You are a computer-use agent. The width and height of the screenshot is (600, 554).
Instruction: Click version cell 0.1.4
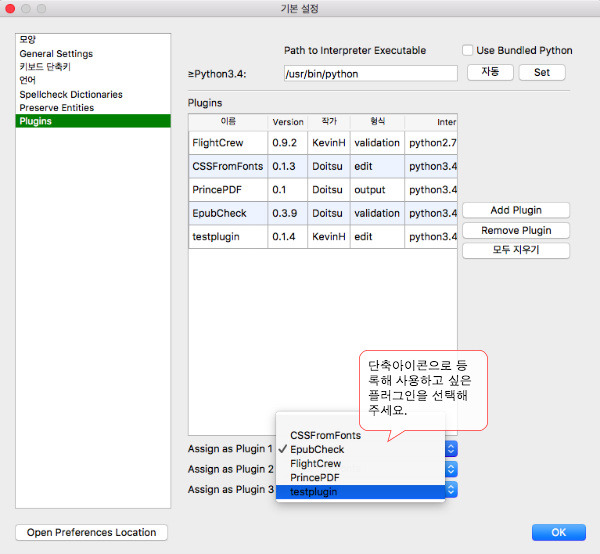288,236
